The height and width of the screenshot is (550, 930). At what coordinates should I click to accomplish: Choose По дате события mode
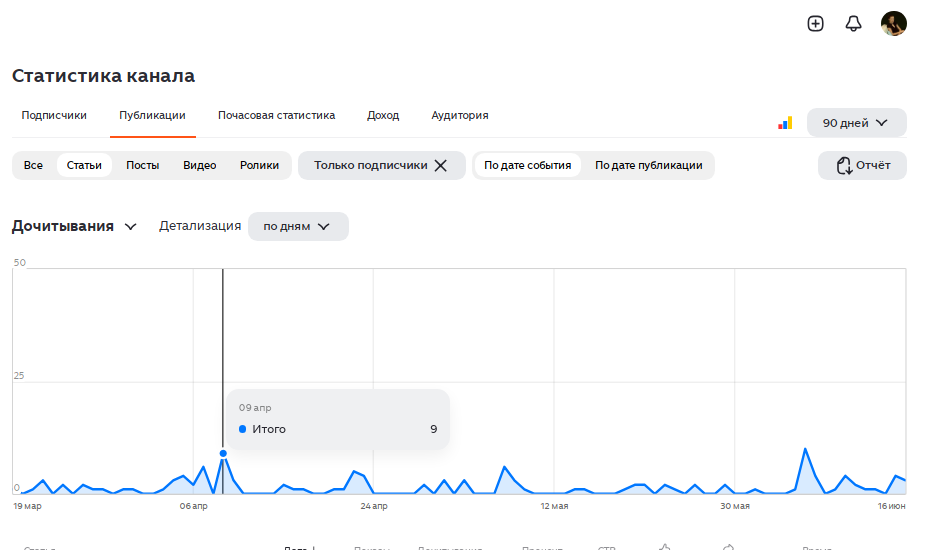(527, 166)
